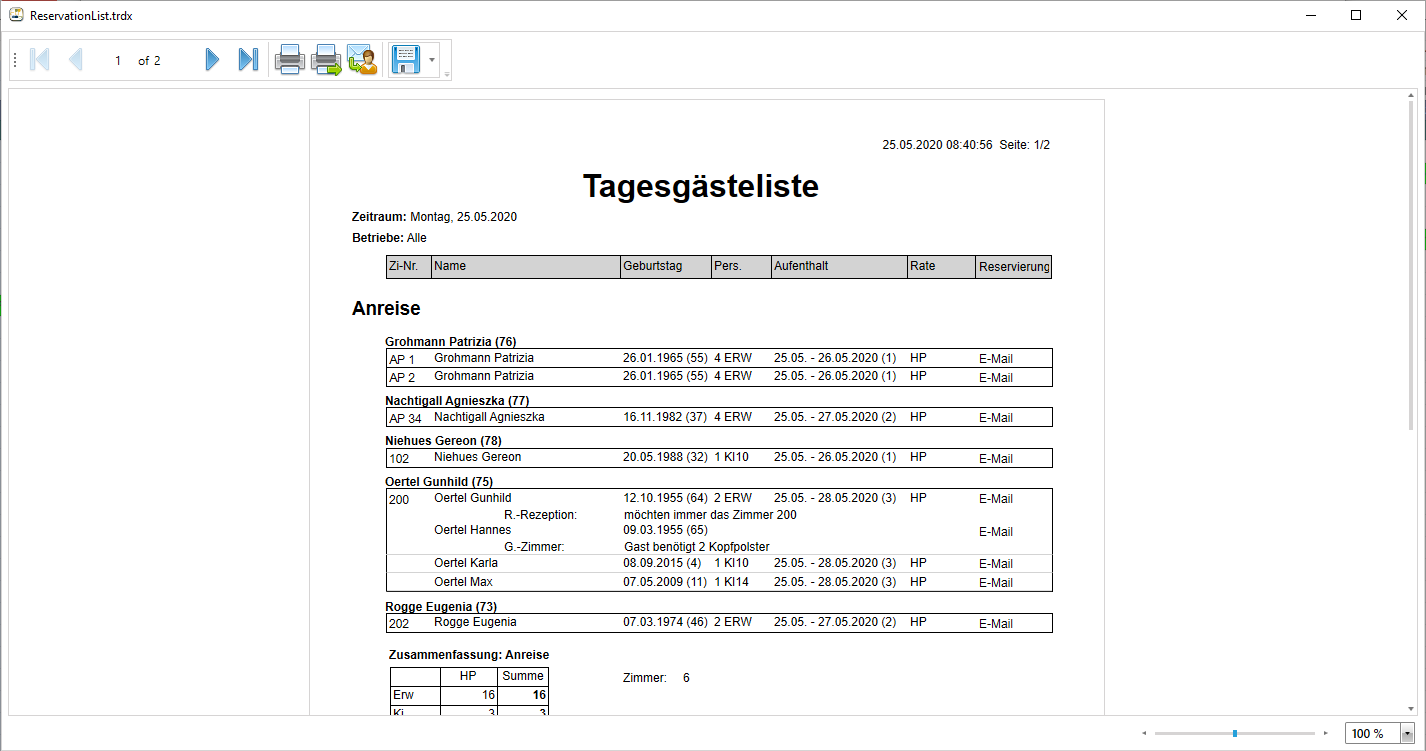Click the Anreise section heading

[x=386, y=308]
